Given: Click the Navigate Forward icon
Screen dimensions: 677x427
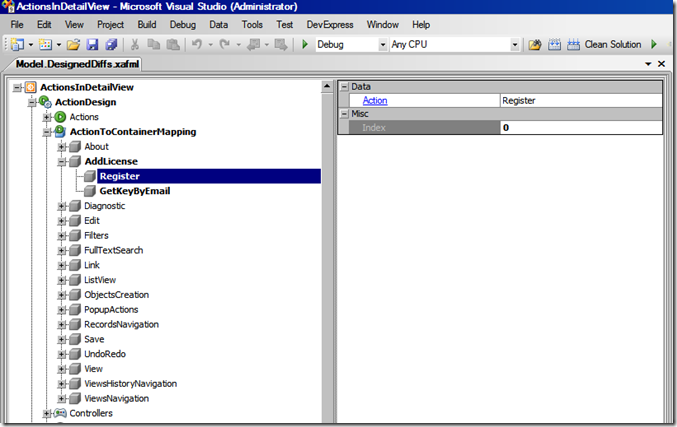Looking at the screenshot, I should 281,44.
